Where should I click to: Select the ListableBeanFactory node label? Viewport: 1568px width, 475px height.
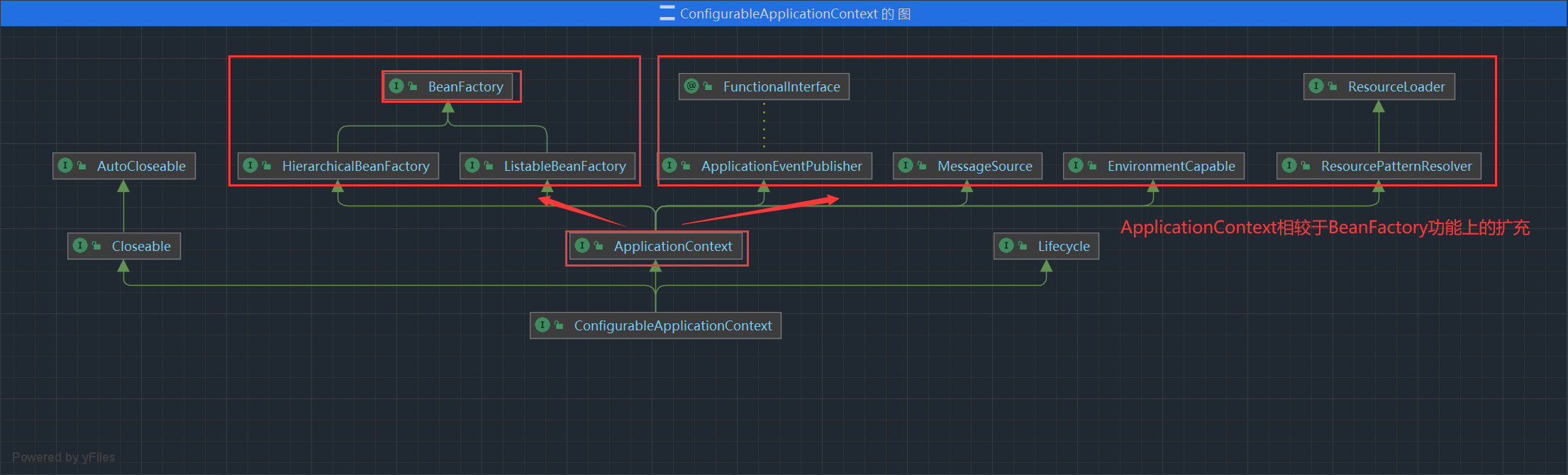coord(565,166)
